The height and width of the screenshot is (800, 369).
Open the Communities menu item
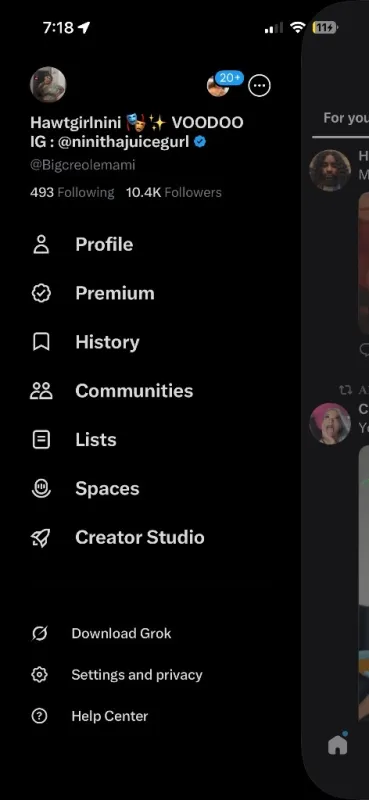click(x=112, y=391)
